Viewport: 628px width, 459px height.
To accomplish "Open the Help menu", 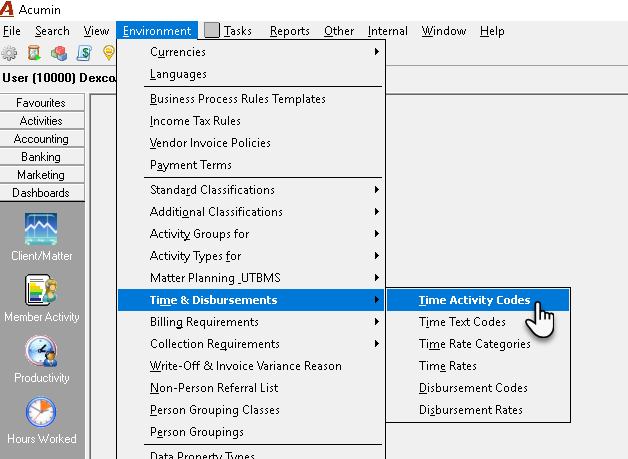I will pos(492,31).
